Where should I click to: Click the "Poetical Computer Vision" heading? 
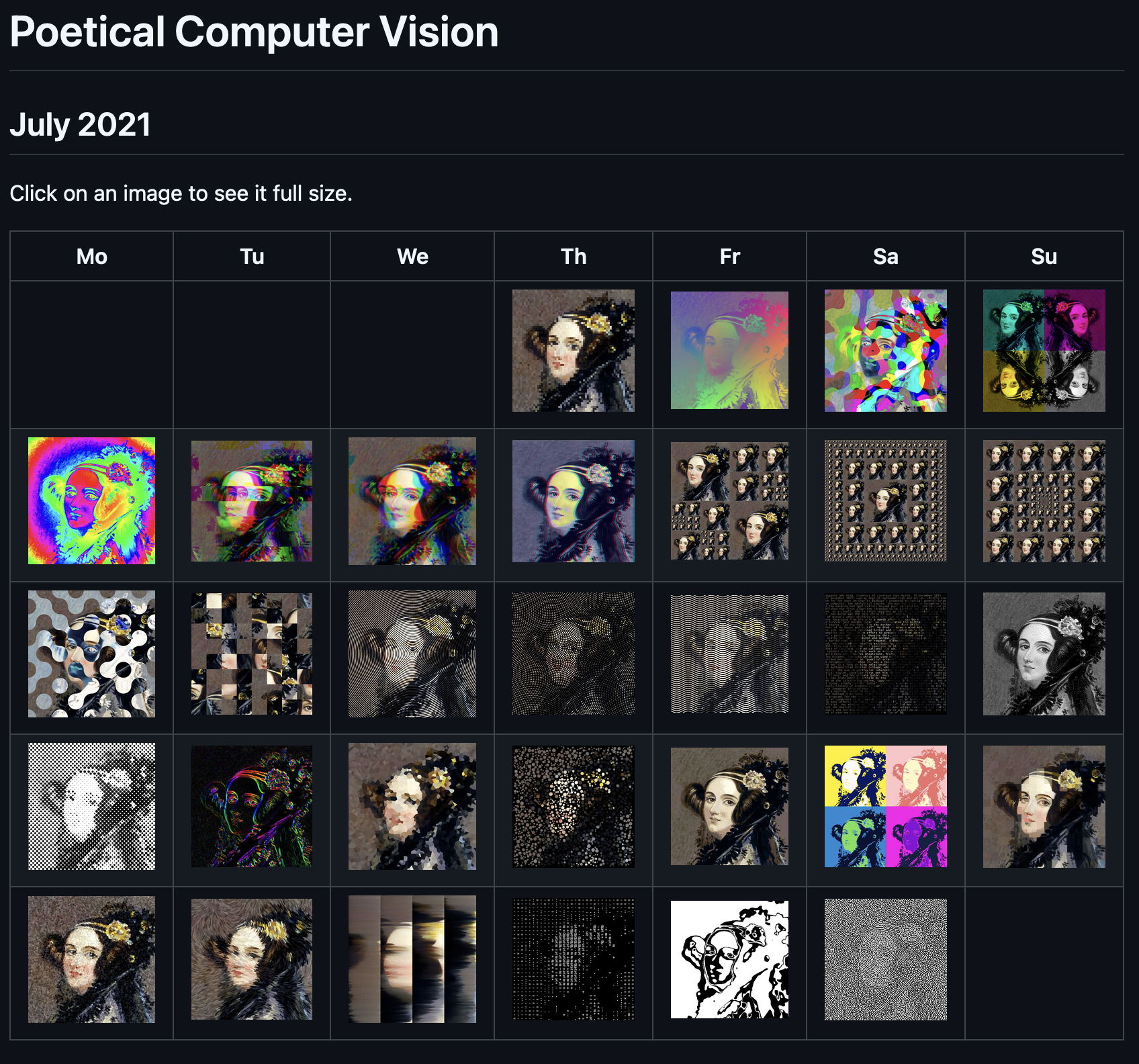point(254,32)
